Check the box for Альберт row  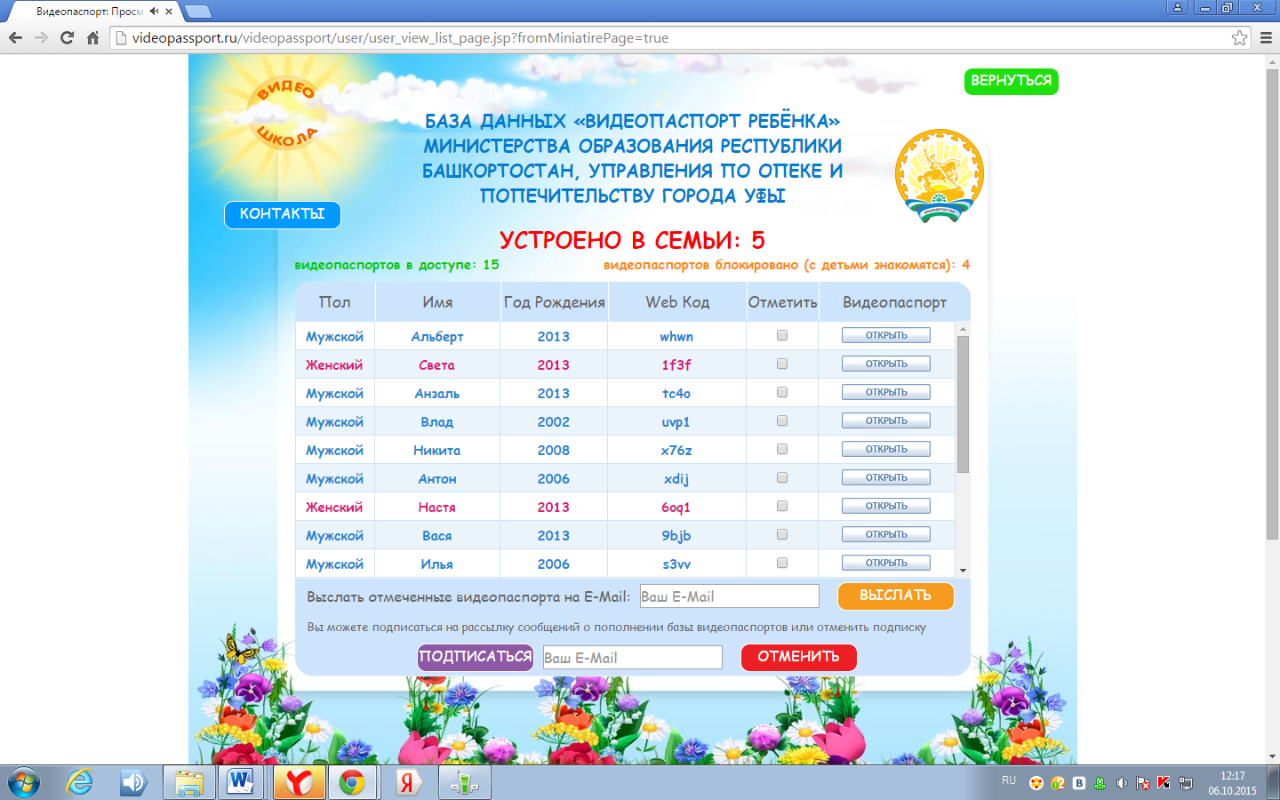[782, 336]
